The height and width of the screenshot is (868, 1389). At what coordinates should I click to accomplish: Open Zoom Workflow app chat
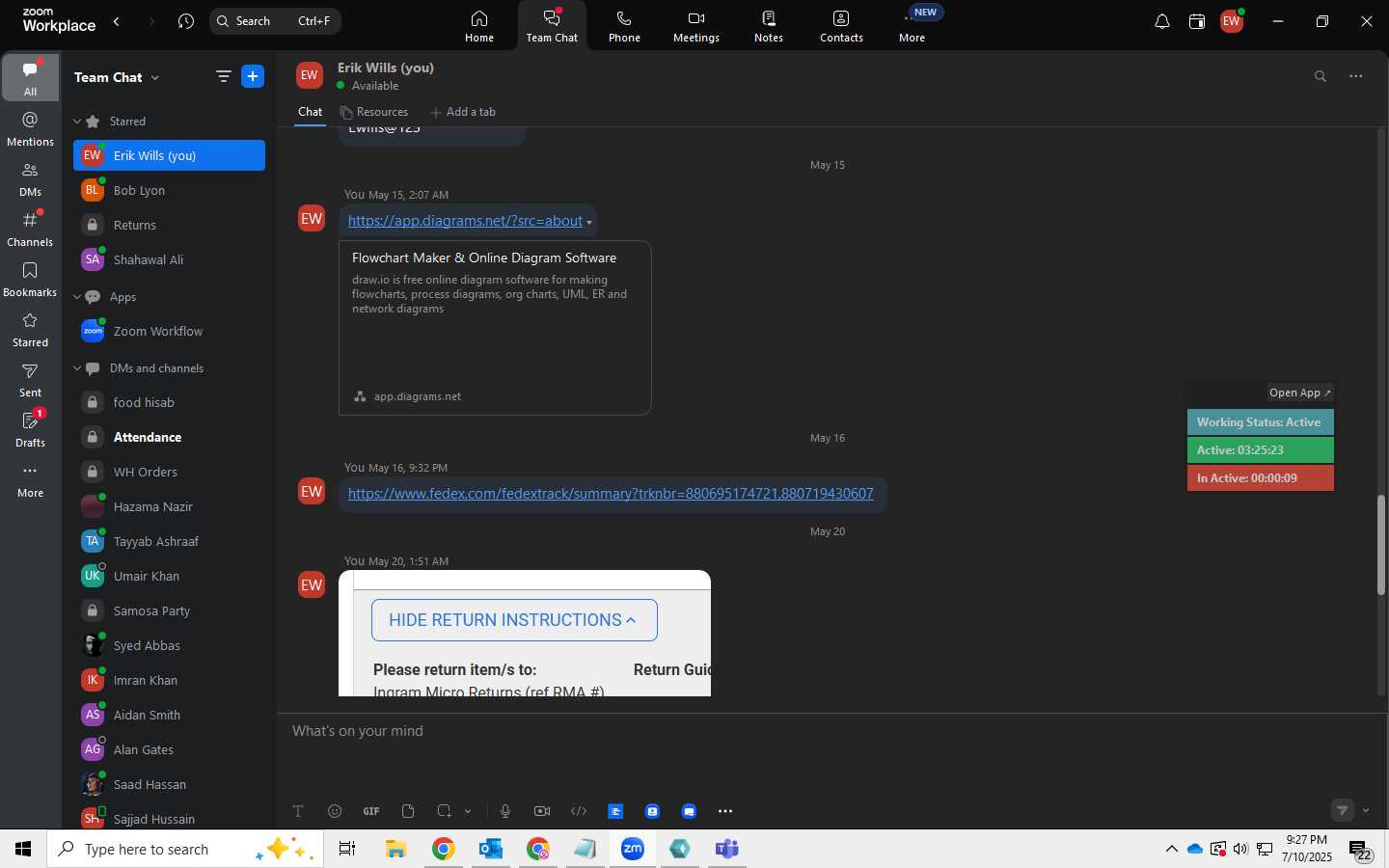click(x=169, y=331)
